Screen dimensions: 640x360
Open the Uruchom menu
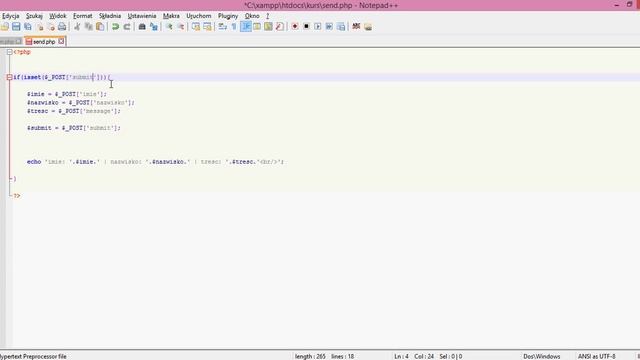[x=199, y=16]
